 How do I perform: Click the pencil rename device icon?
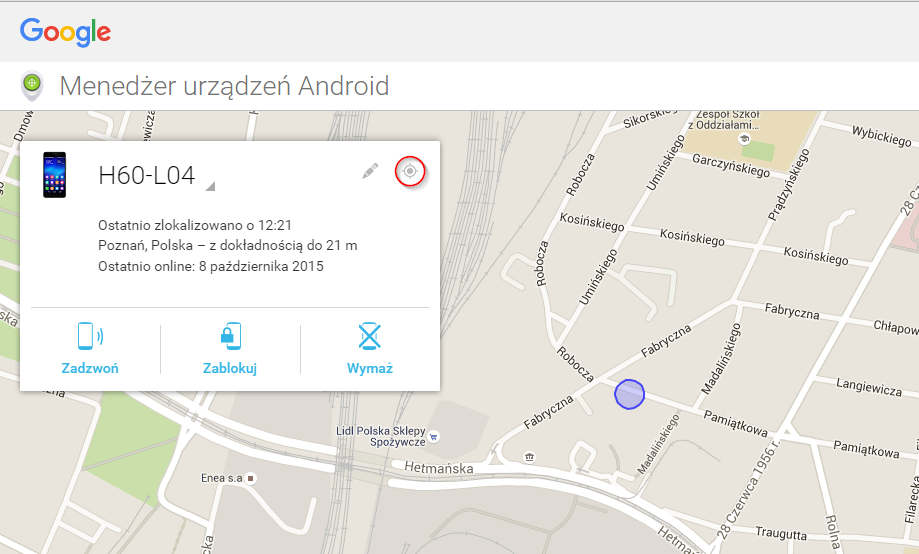click(370, 171)
